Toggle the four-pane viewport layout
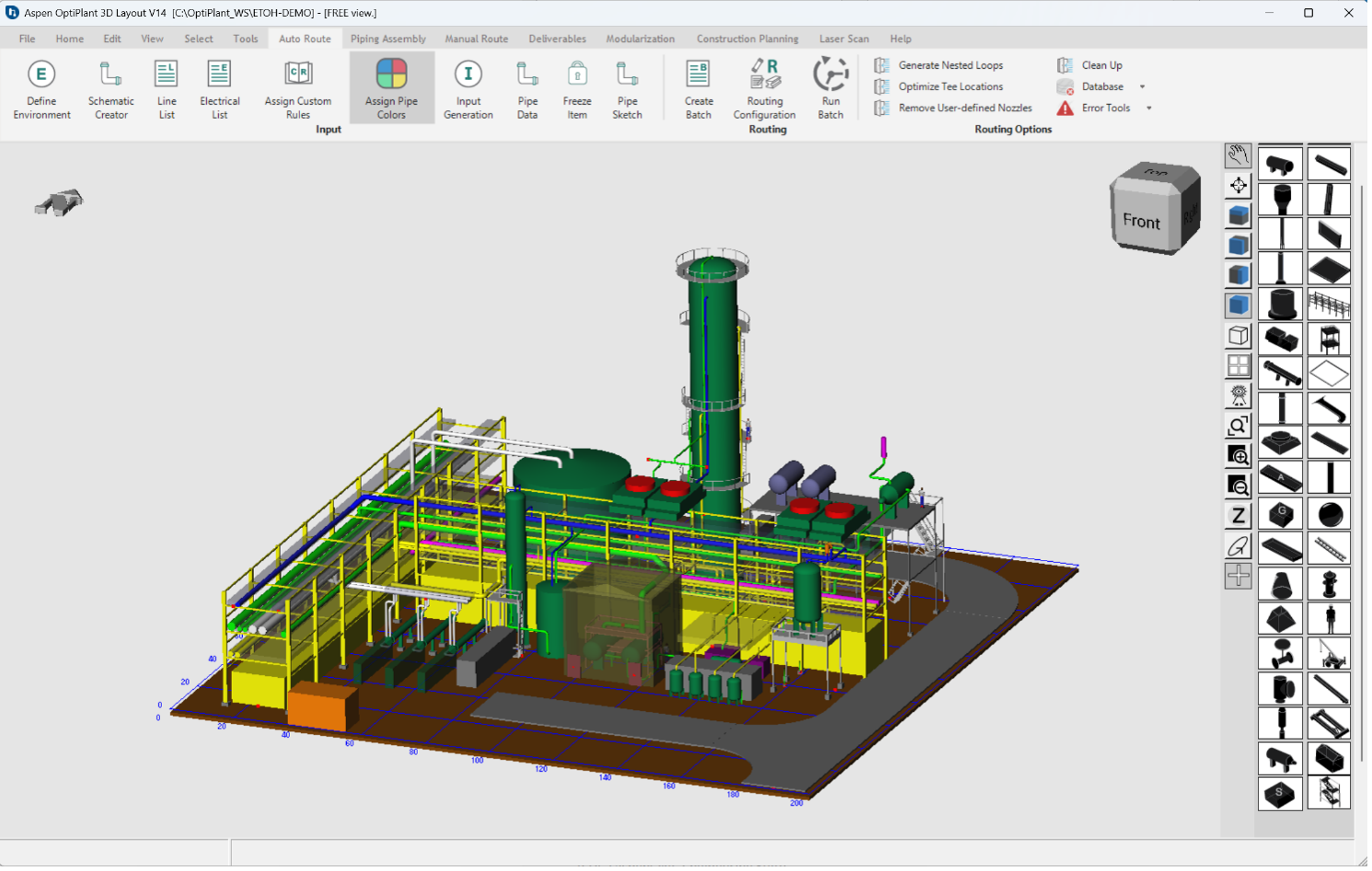This screenshot has height=871, width=1372. [1239, 366]
